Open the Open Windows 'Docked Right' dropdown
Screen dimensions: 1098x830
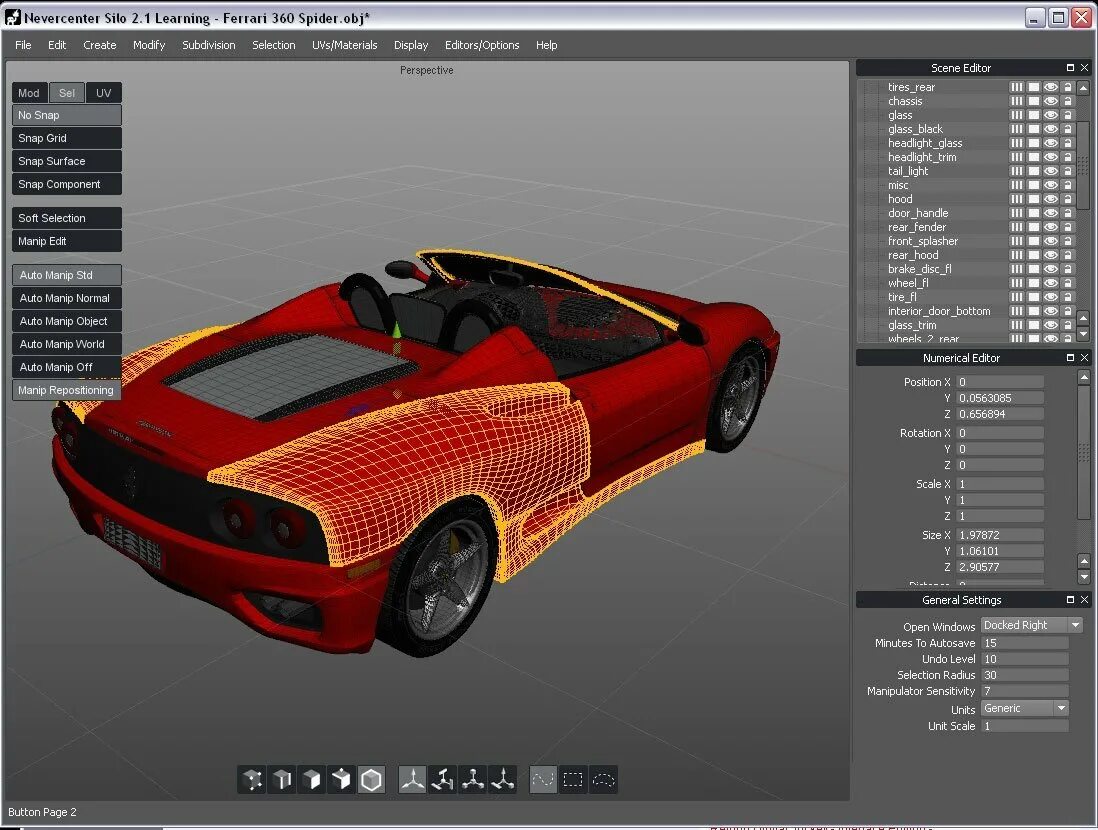click(1031, 625)
